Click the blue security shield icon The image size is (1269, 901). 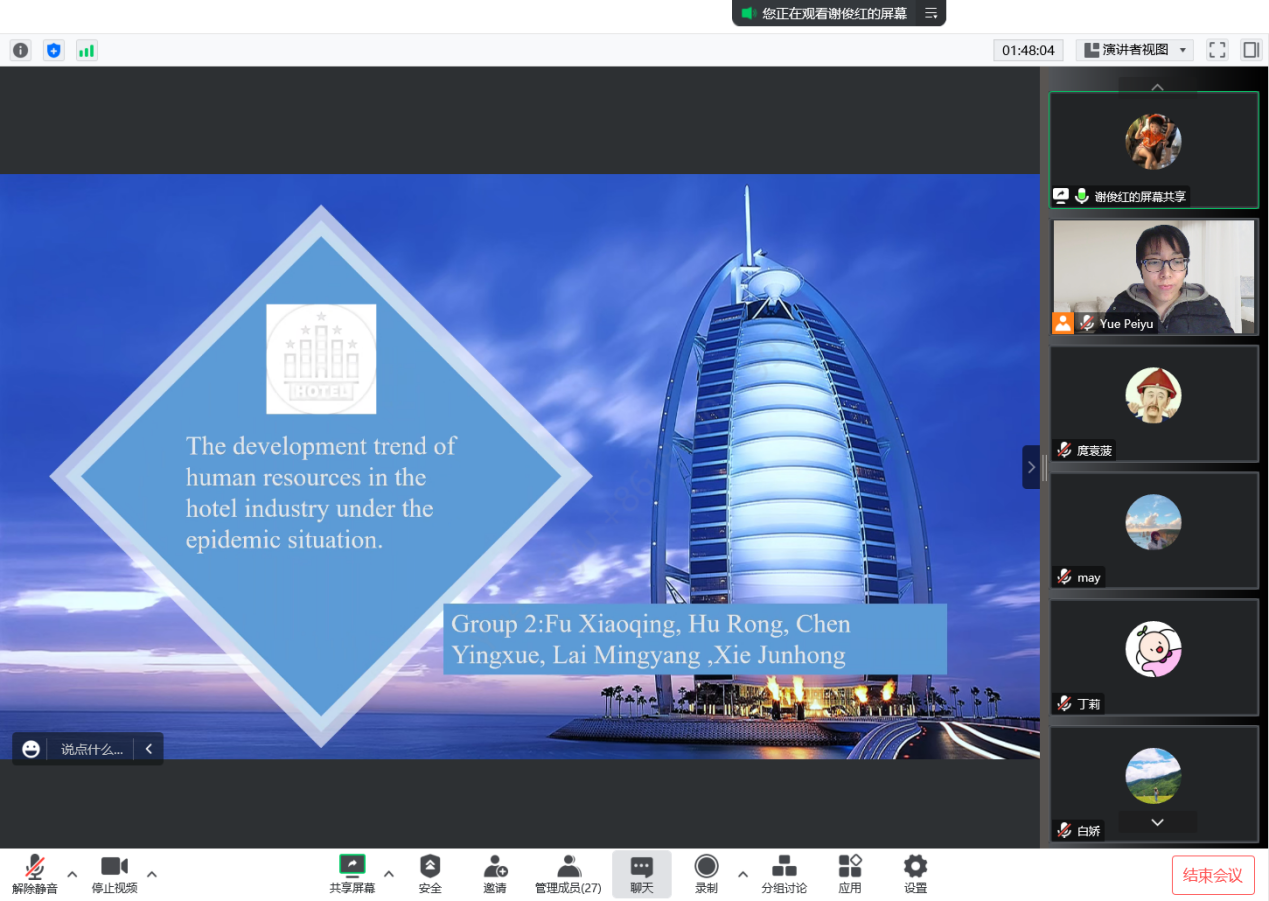(54, 50)
